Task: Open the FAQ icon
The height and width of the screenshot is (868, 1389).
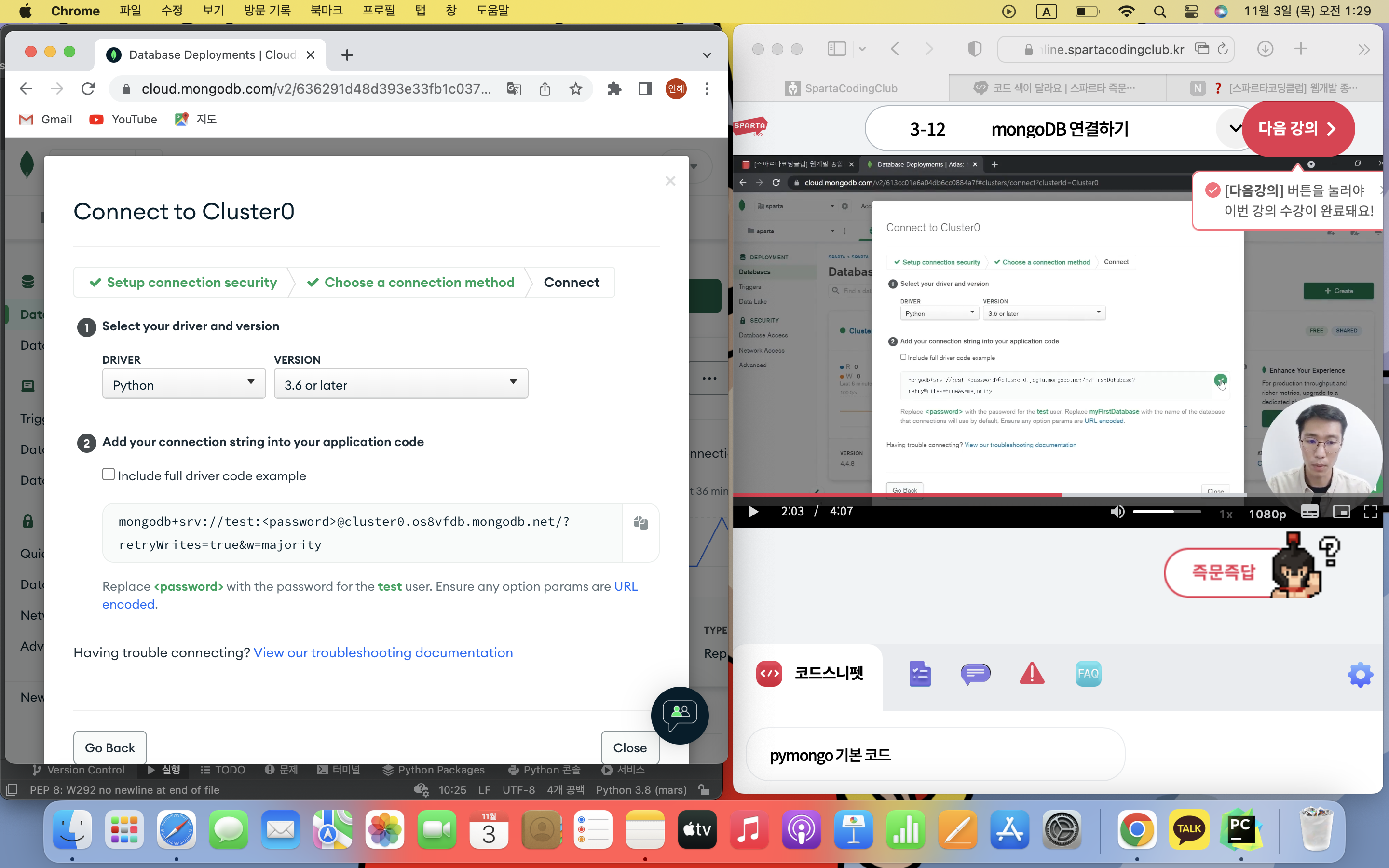Action: 1088,673
